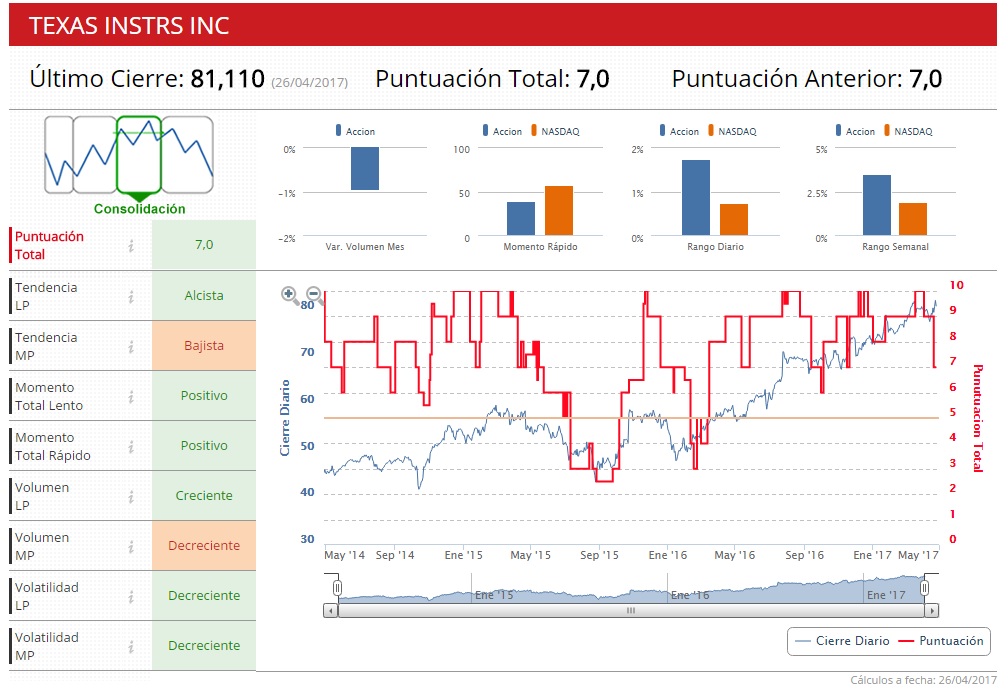This screenshot has width=1008, height=691.
Task: Click the Alcista value cell
Action: coord(204,296)
